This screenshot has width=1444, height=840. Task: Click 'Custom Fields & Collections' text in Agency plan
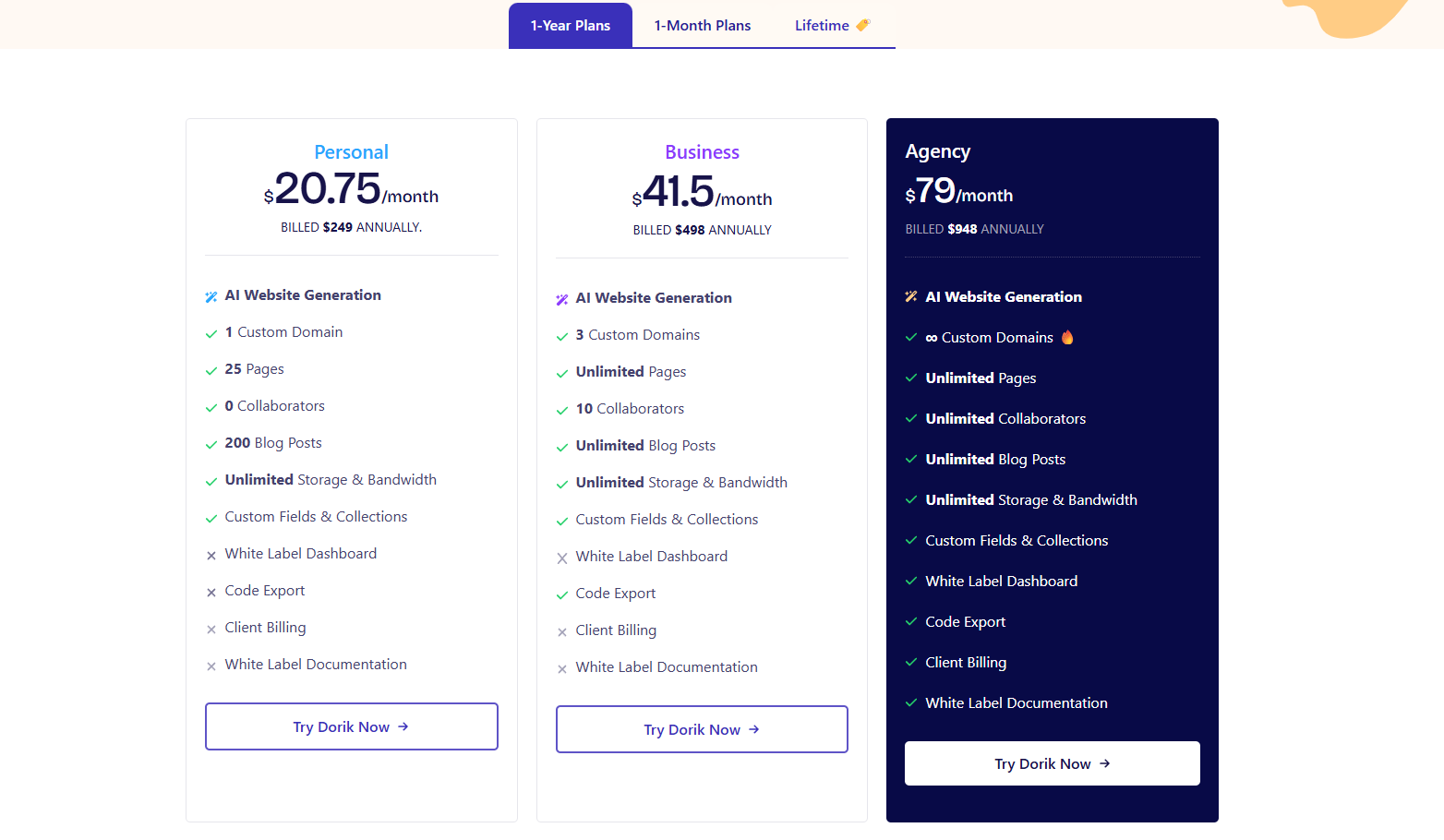coord(1017,541)
